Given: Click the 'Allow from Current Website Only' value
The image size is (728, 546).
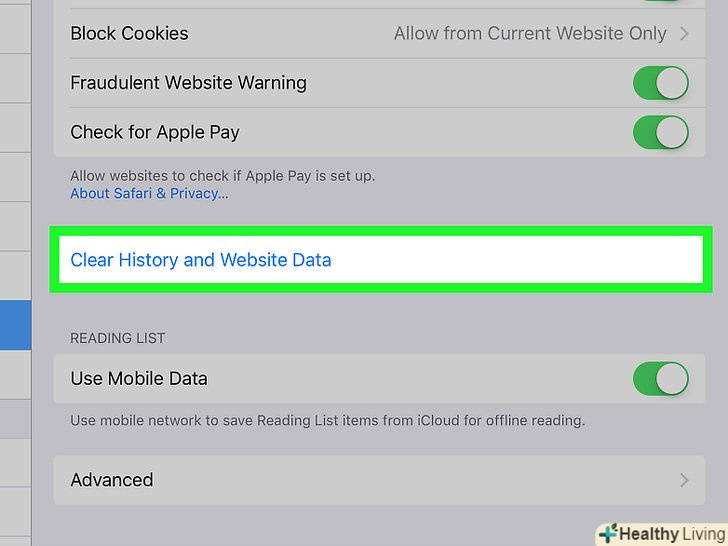Looking at the screenshot, I should (529, 33).
